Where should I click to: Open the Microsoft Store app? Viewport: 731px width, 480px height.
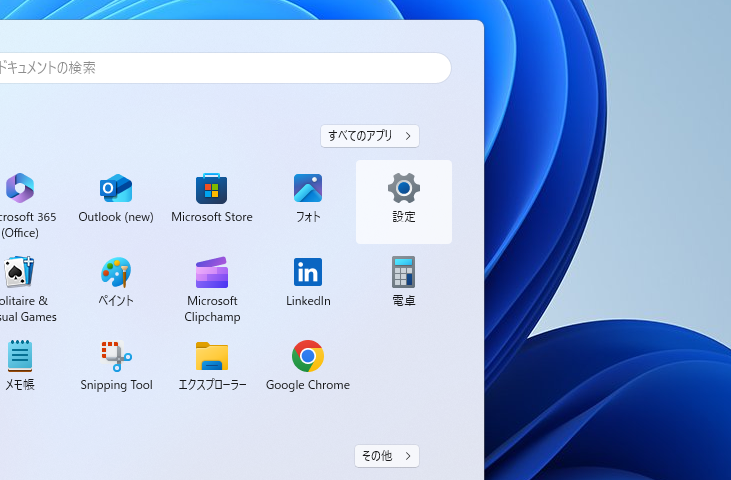point(211,189)
